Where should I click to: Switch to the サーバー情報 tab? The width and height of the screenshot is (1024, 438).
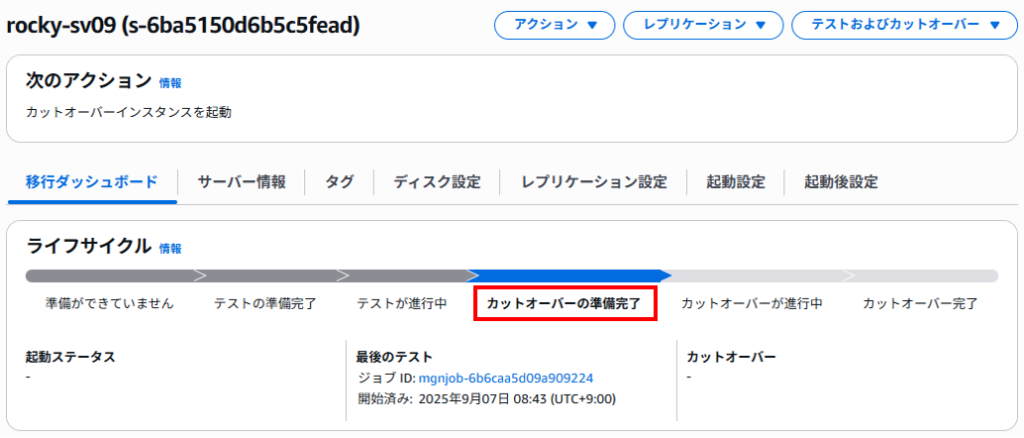pos(242,182)
